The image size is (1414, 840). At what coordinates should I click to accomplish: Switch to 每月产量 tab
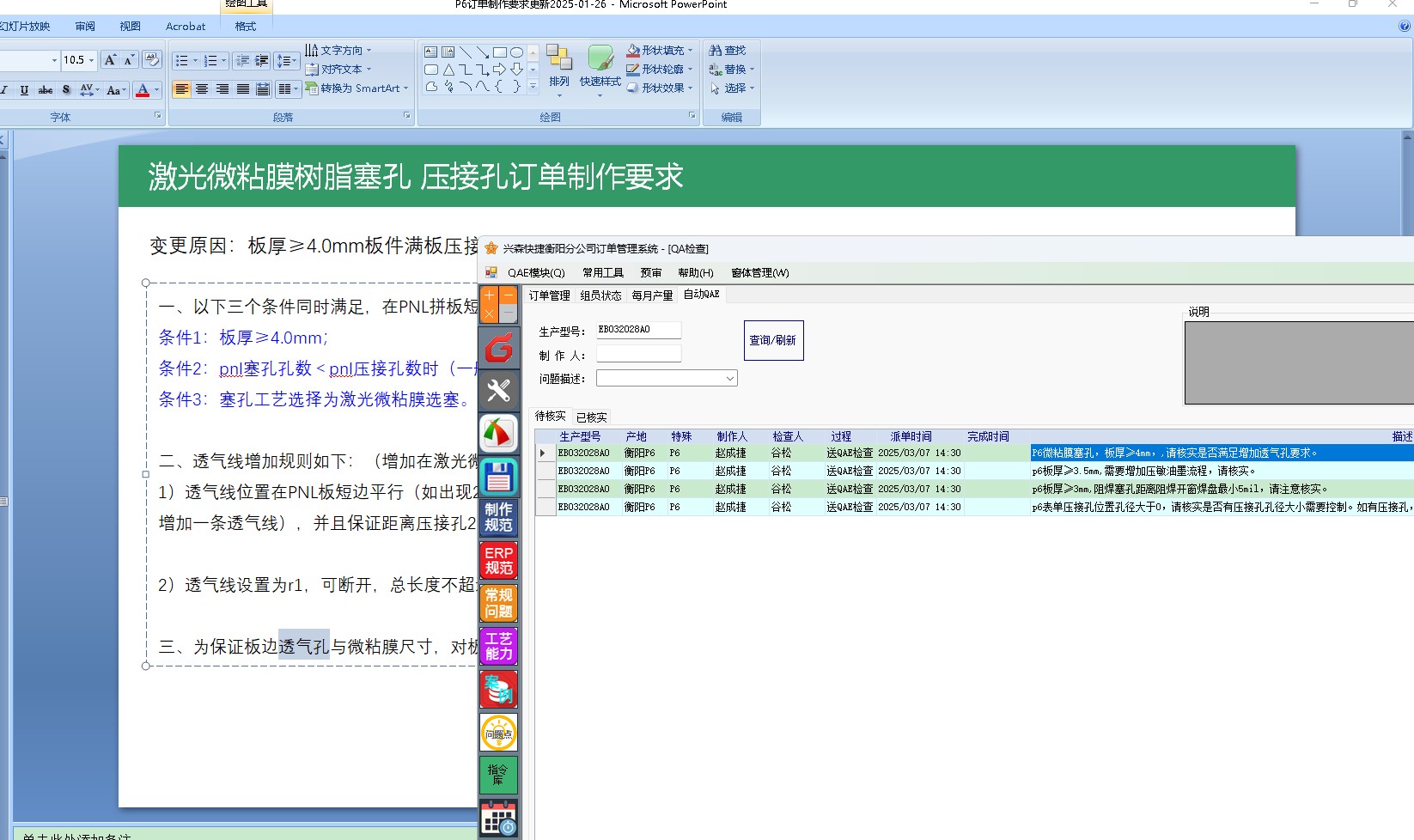652,295
